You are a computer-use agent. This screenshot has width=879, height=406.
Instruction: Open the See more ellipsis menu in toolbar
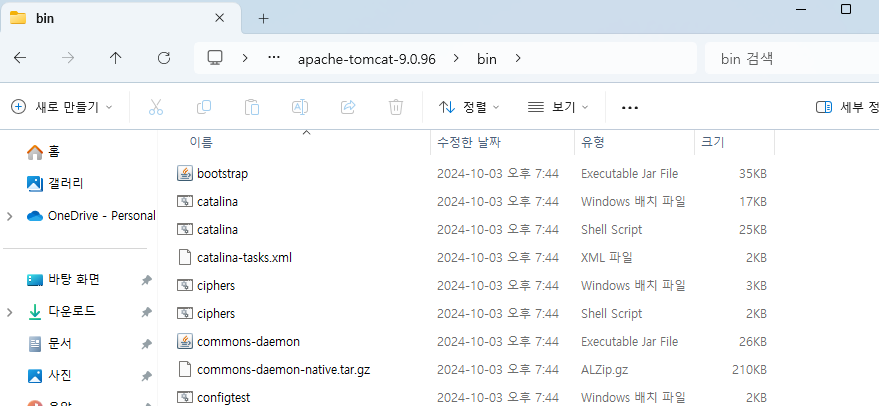tap(630, 108)
